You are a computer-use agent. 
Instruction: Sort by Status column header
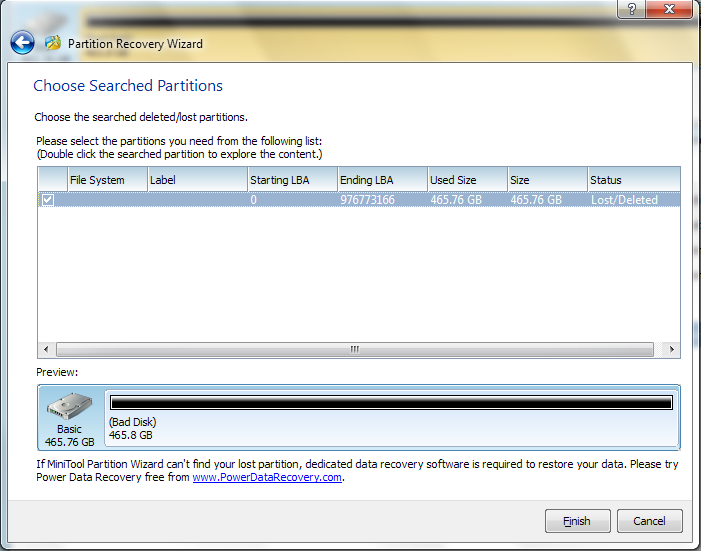634,180
